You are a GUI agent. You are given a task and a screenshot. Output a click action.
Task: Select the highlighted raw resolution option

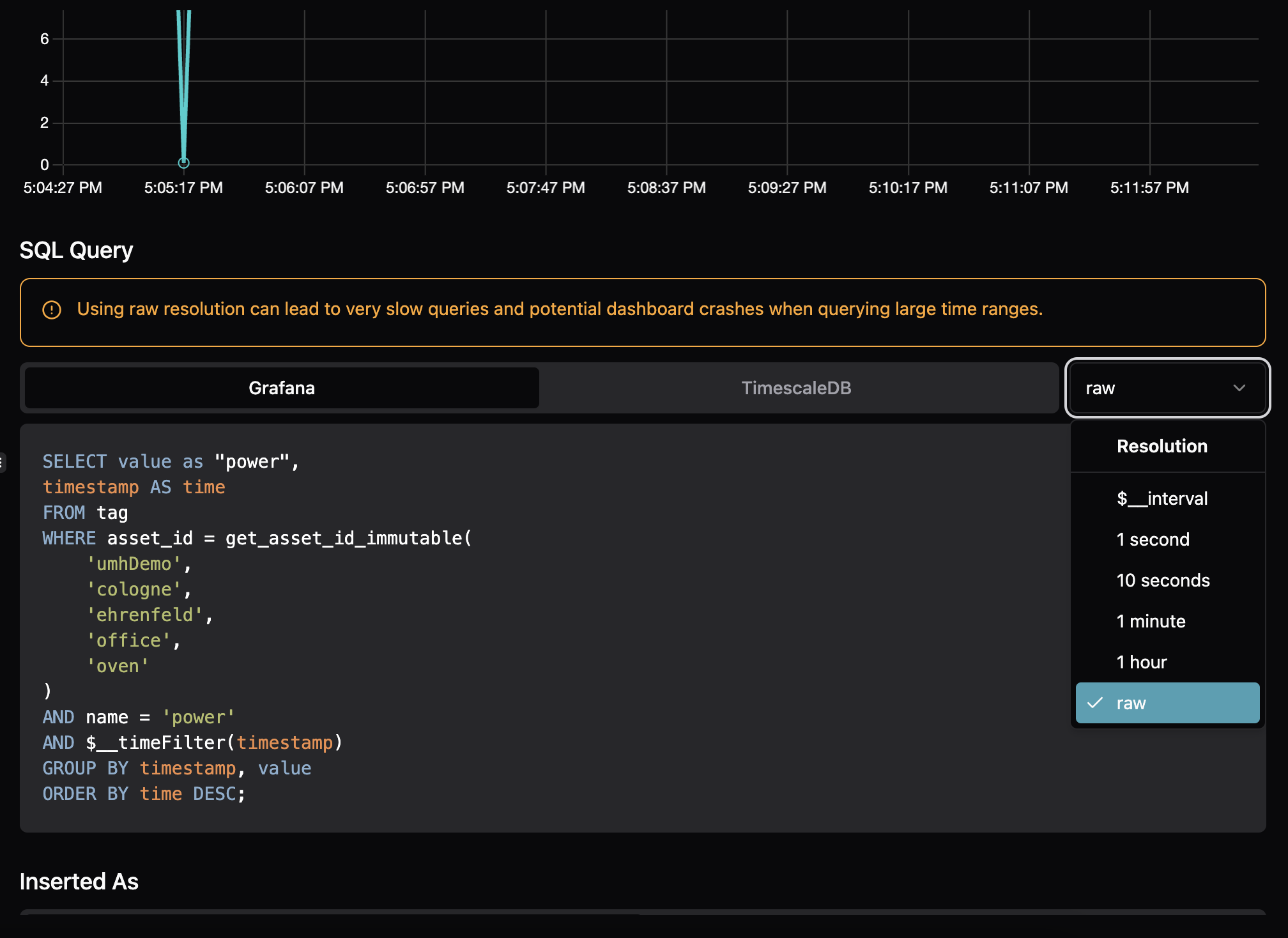(1167, 703)
